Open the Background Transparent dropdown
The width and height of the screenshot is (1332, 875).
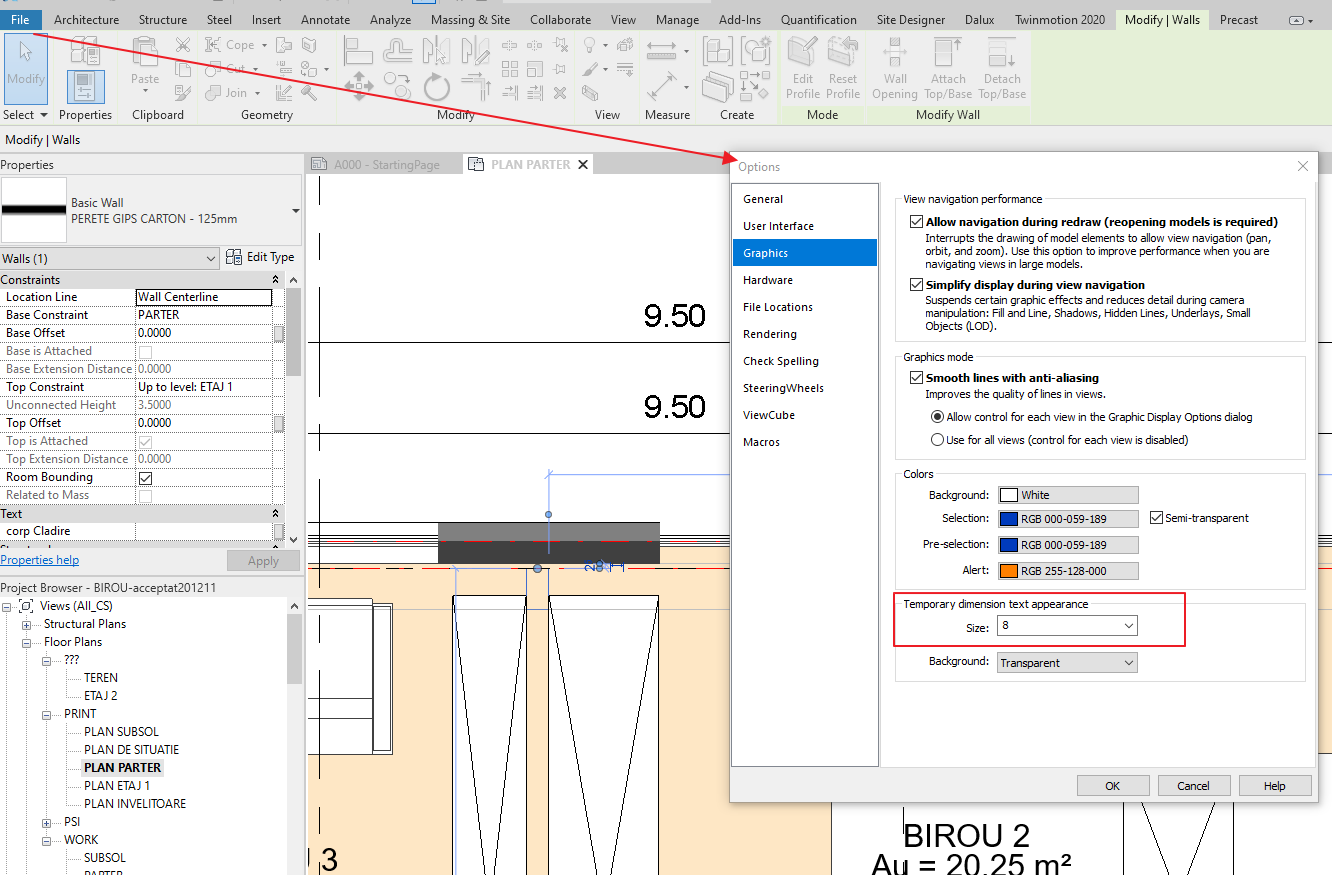point(1130,662)
